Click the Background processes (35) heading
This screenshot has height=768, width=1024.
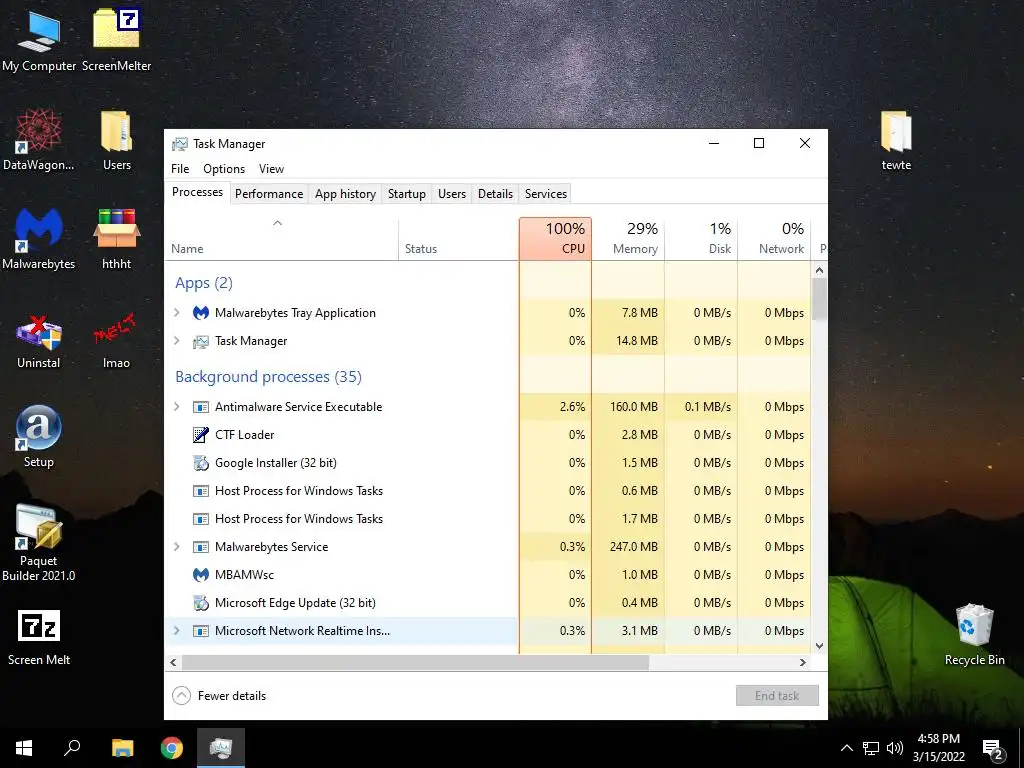(268, 377)
